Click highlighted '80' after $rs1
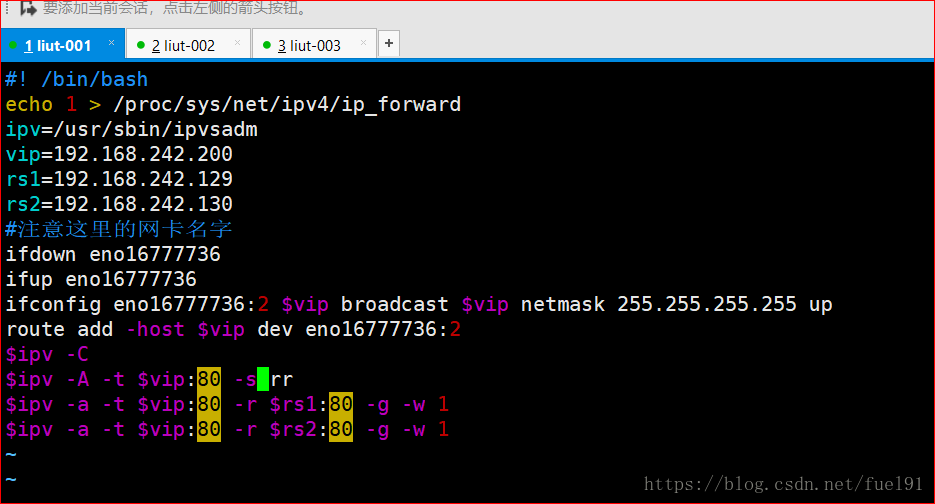Viewport: 935px width, 504px height. [x=340, y=404]
